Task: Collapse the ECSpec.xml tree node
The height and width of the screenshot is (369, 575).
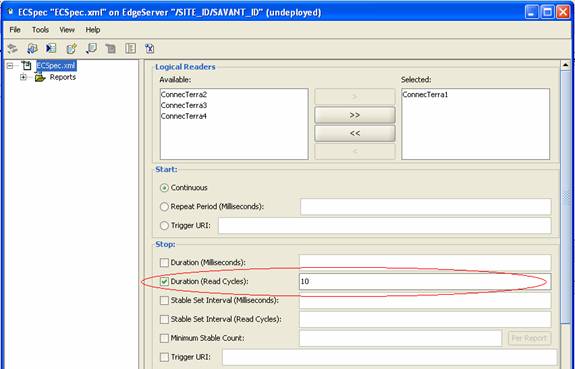Action: tap(10, 66)
